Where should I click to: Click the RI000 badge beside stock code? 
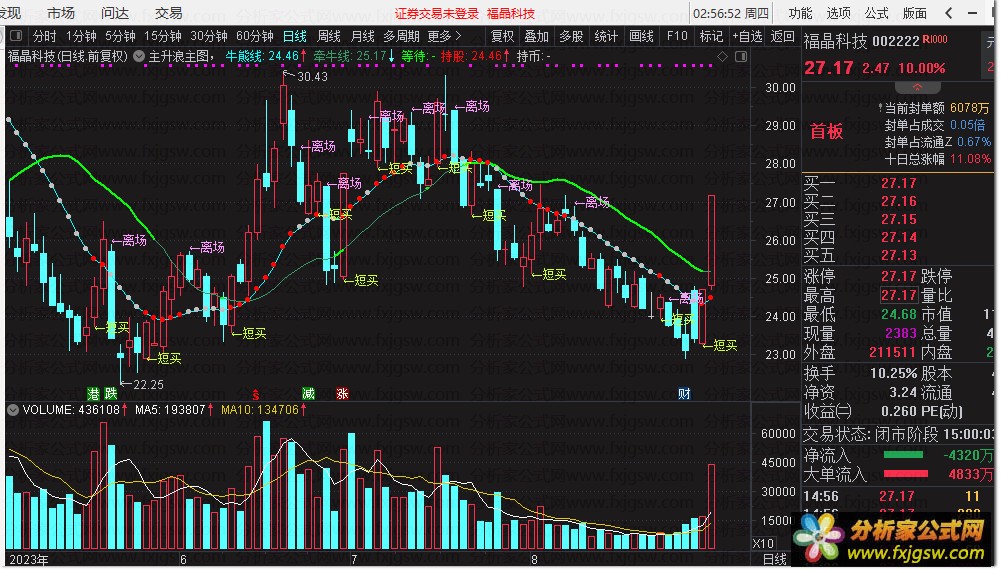(x=935, y=40)
